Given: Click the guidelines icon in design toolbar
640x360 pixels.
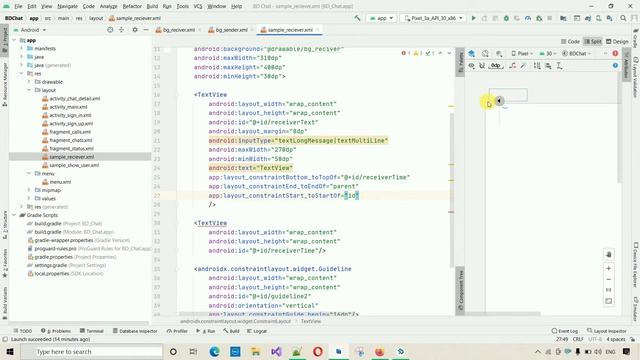Looking at the screenshot, I should [560, 66].
